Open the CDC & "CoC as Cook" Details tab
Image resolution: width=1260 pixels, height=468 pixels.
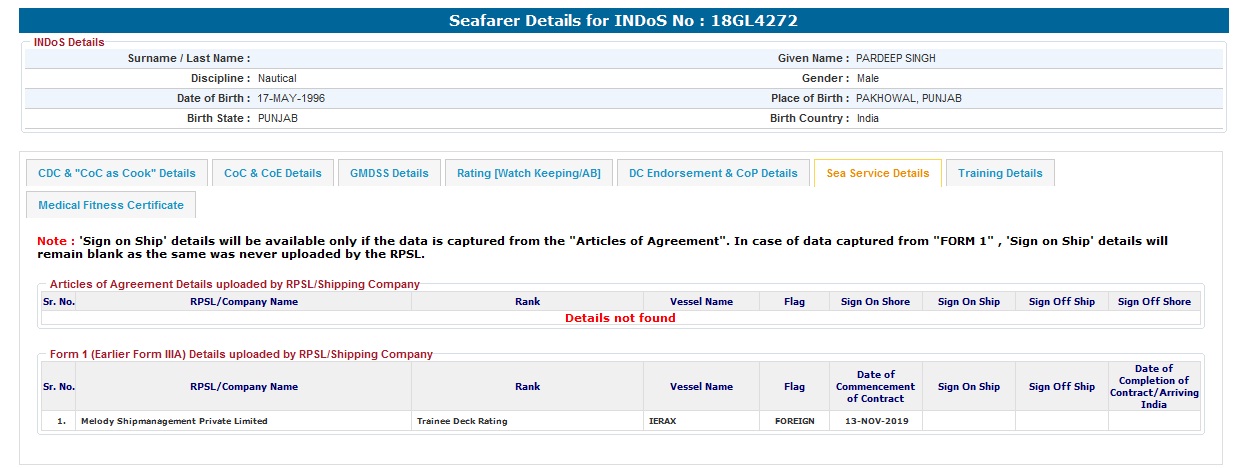(x=117, y=173)
